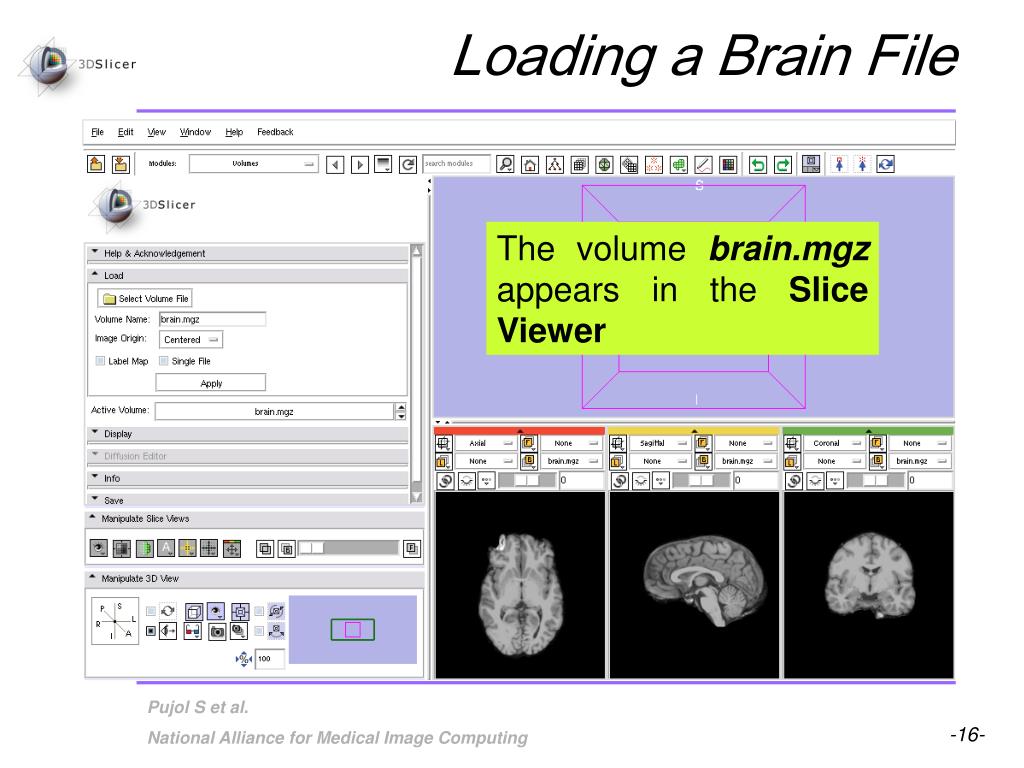Enable the Label Map checkbox
The height and width of the screenshot is (768, 1024).
tap(100, 360)
